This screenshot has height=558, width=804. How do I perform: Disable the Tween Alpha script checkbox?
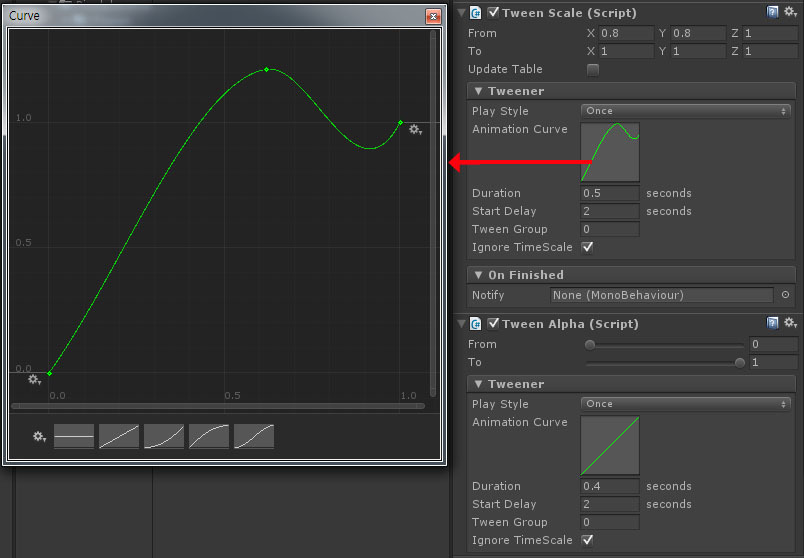(493, 323)
